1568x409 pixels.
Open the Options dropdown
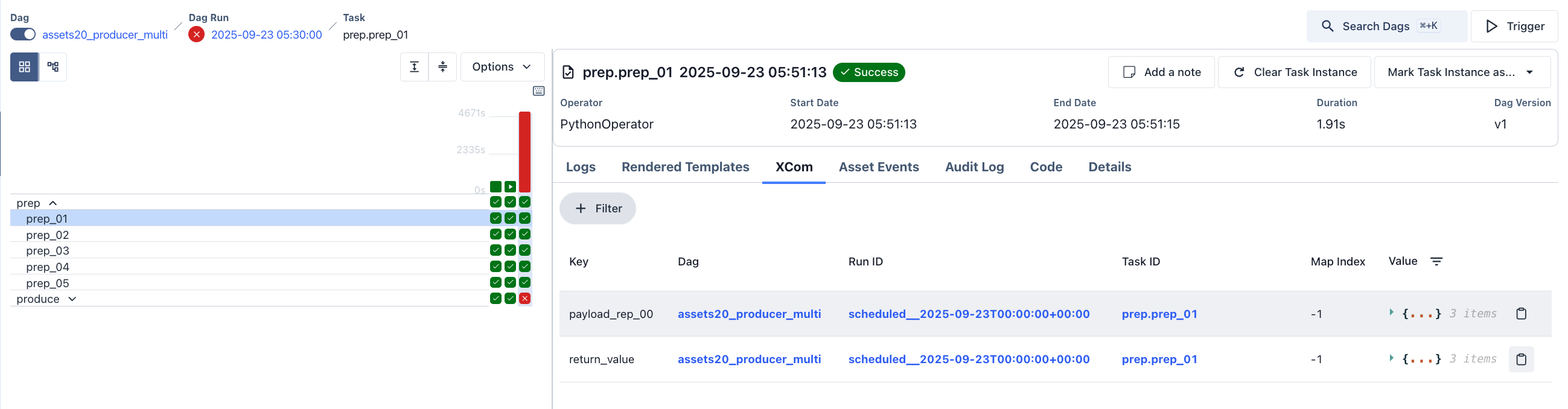[502, 67]
